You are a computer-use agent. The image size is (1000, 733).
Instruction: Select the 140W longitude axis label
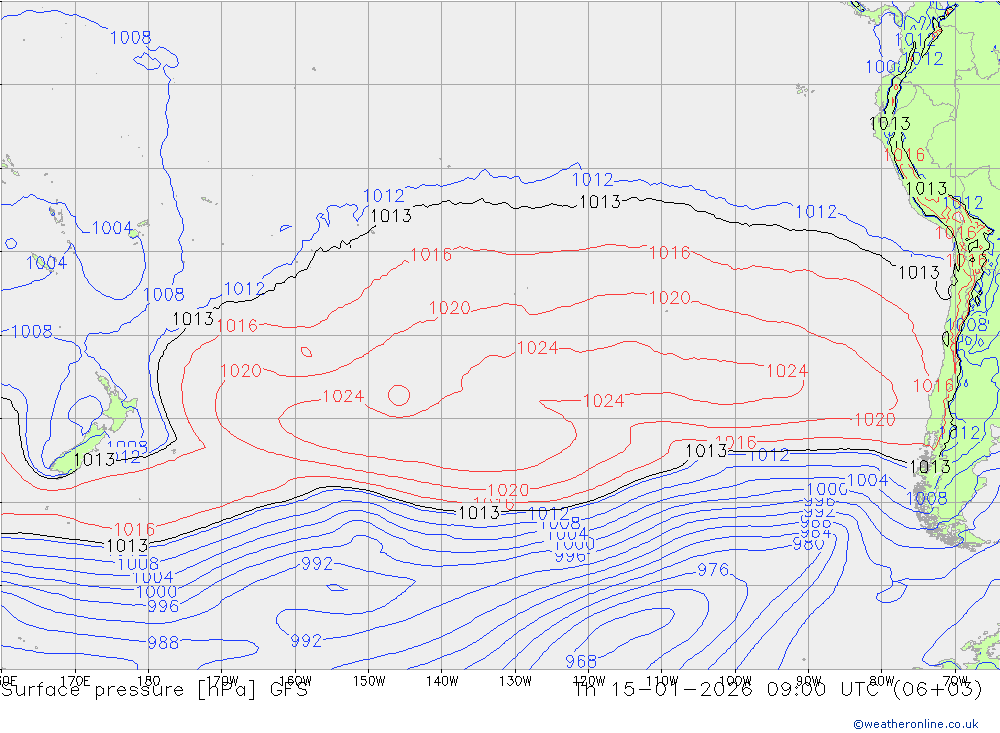[x=442, y=681]
